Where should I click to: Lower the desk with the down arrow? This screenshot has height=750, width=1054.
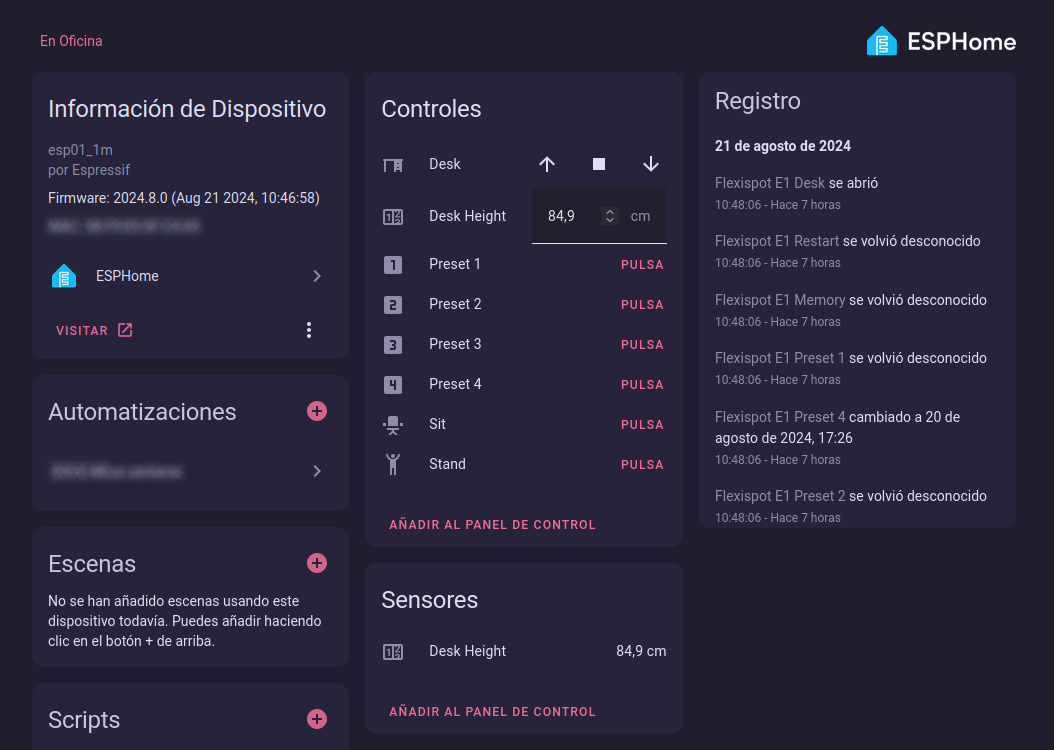tap(651, 164)
